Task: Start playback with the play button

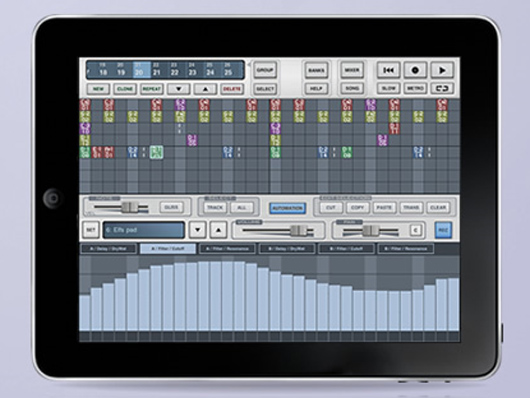Action: click(442, 70)
